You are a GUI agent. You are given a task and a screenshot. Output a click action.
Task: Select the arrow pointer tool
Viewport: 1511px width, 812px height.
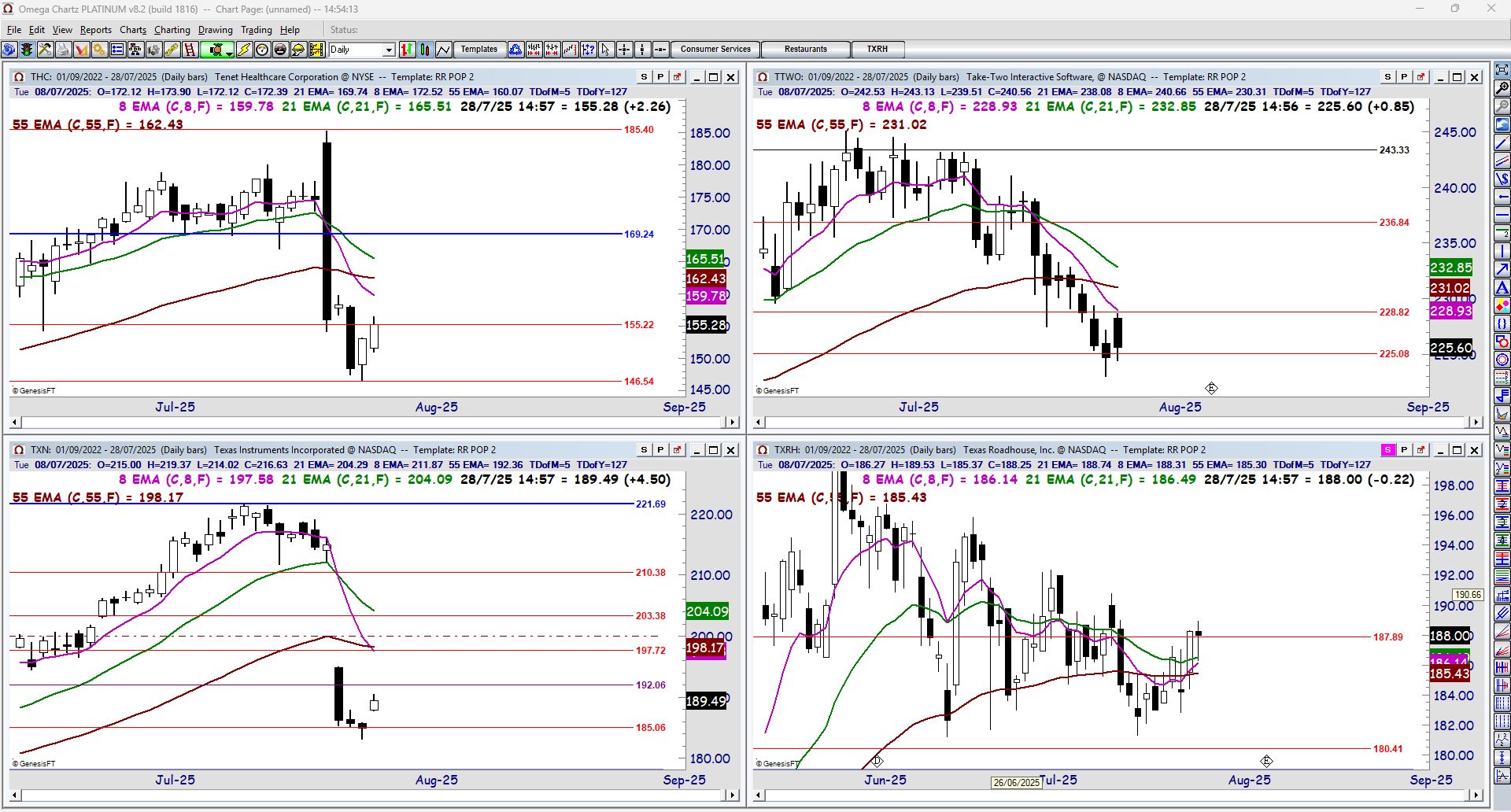coord(606,50)
